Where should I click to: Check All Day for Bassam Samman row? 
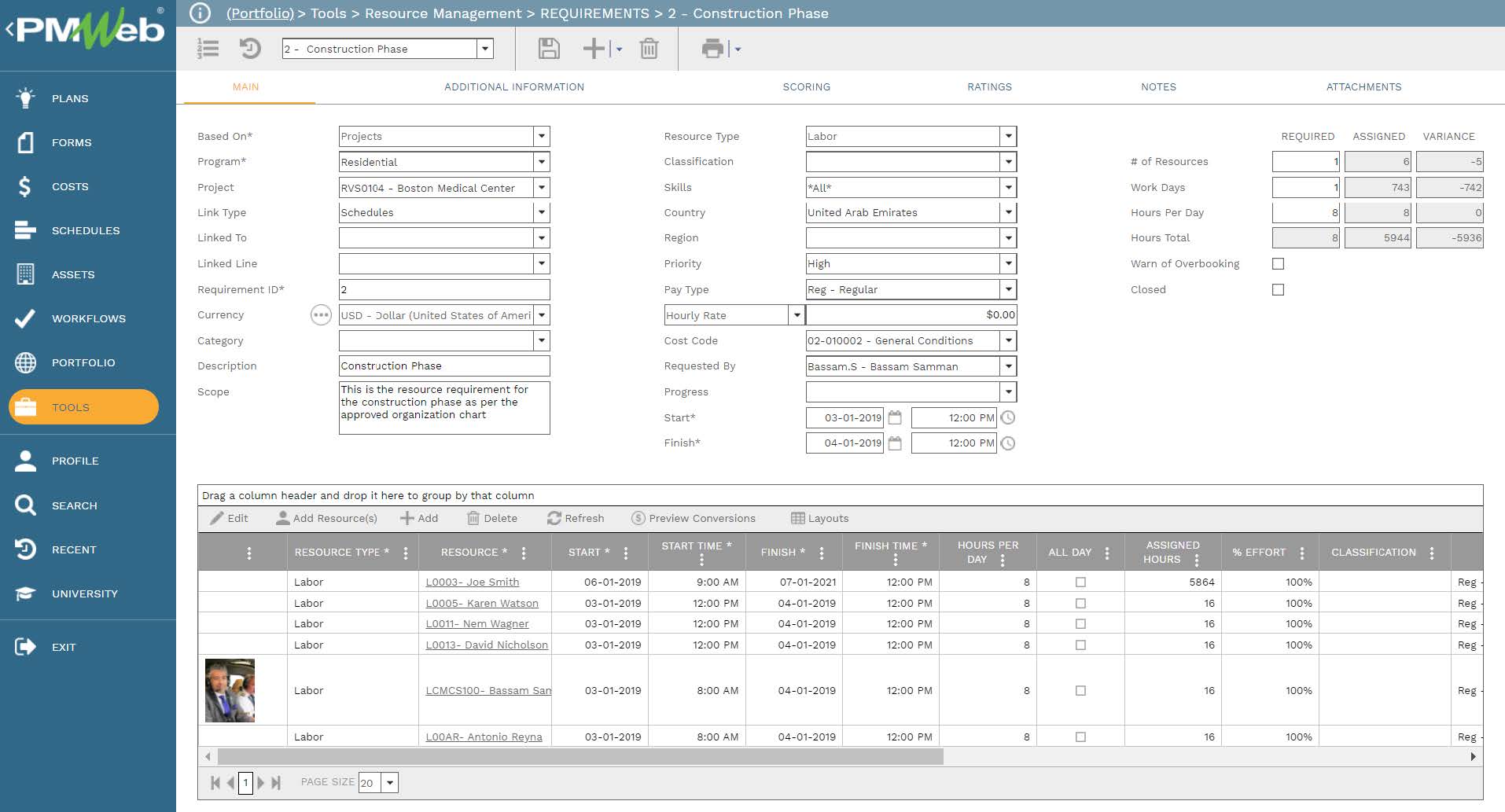(1080, 691)
